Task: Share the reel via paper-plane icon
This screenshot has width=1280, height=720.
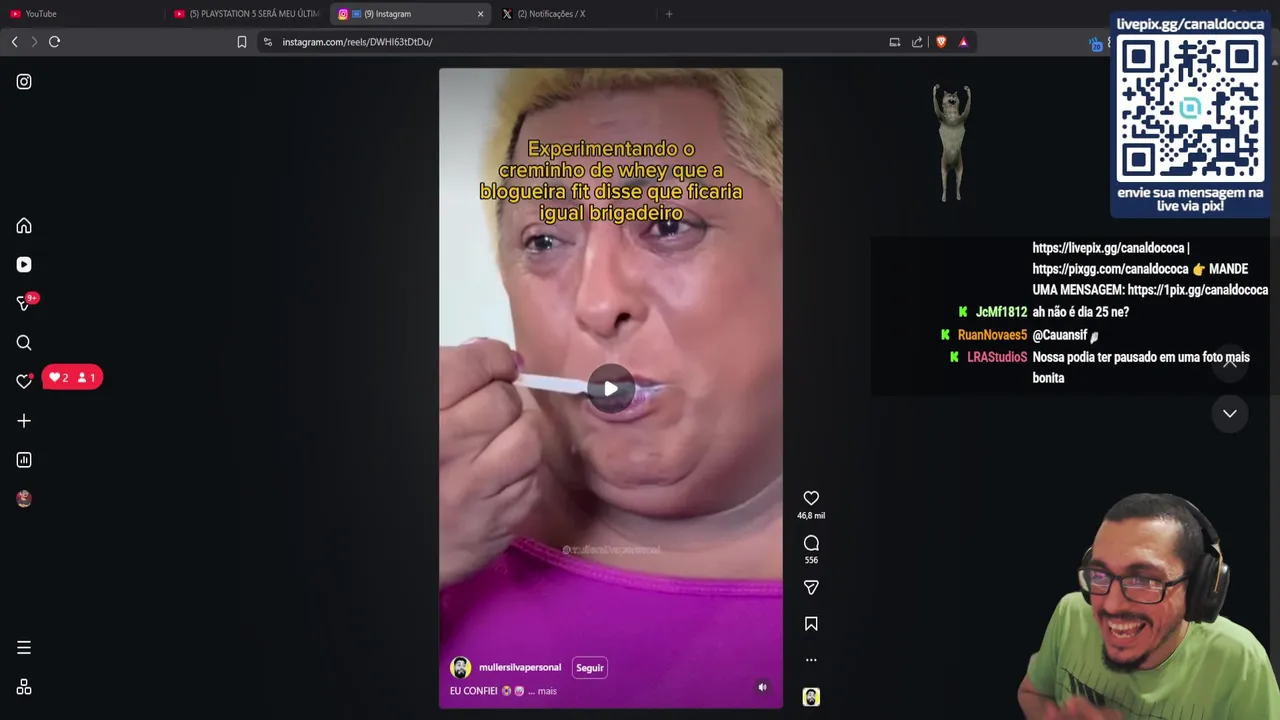Action: [x=811, y=588]
